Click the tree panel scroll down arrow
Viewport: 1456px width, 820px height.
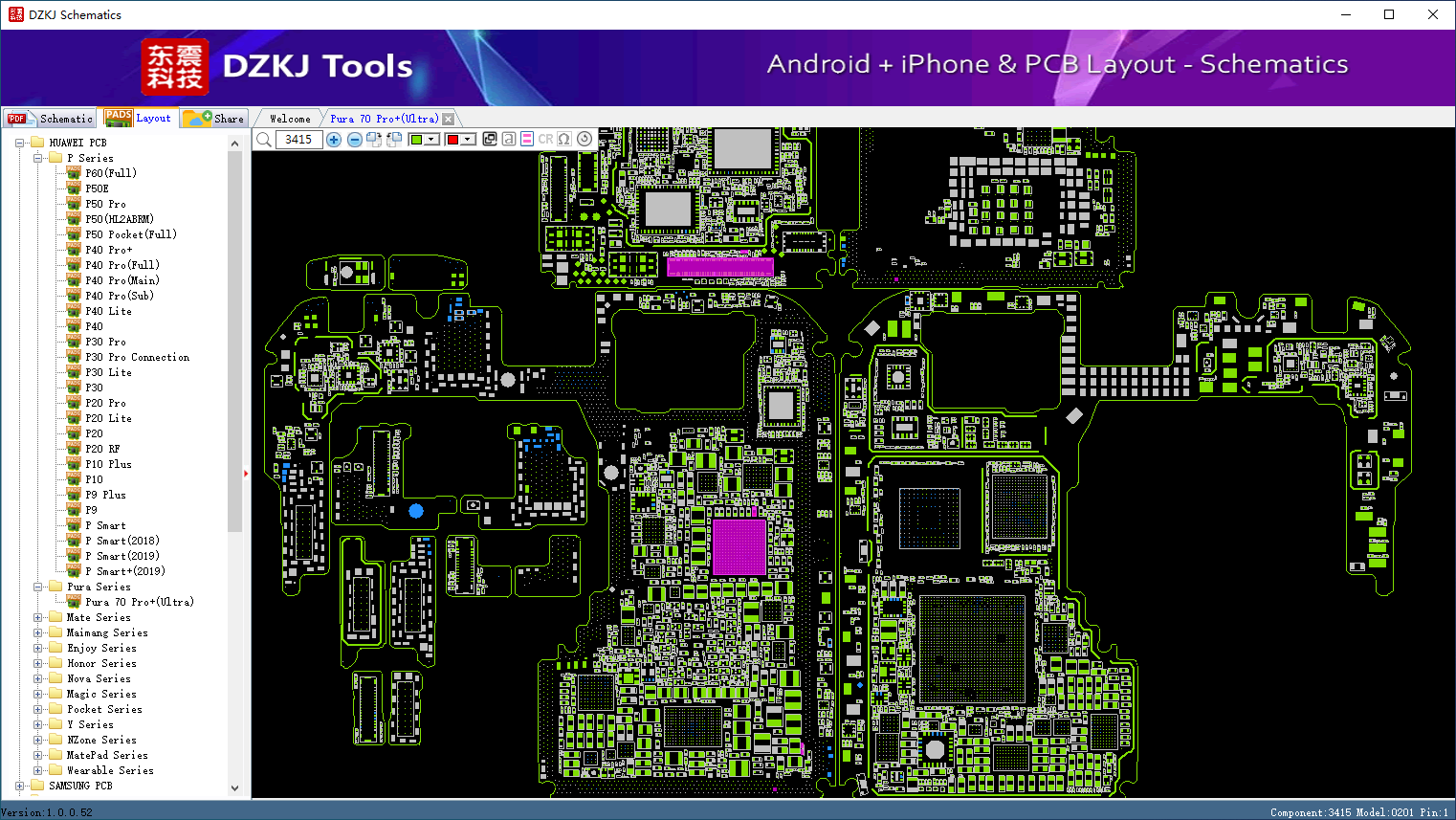[x=235, y=788]
